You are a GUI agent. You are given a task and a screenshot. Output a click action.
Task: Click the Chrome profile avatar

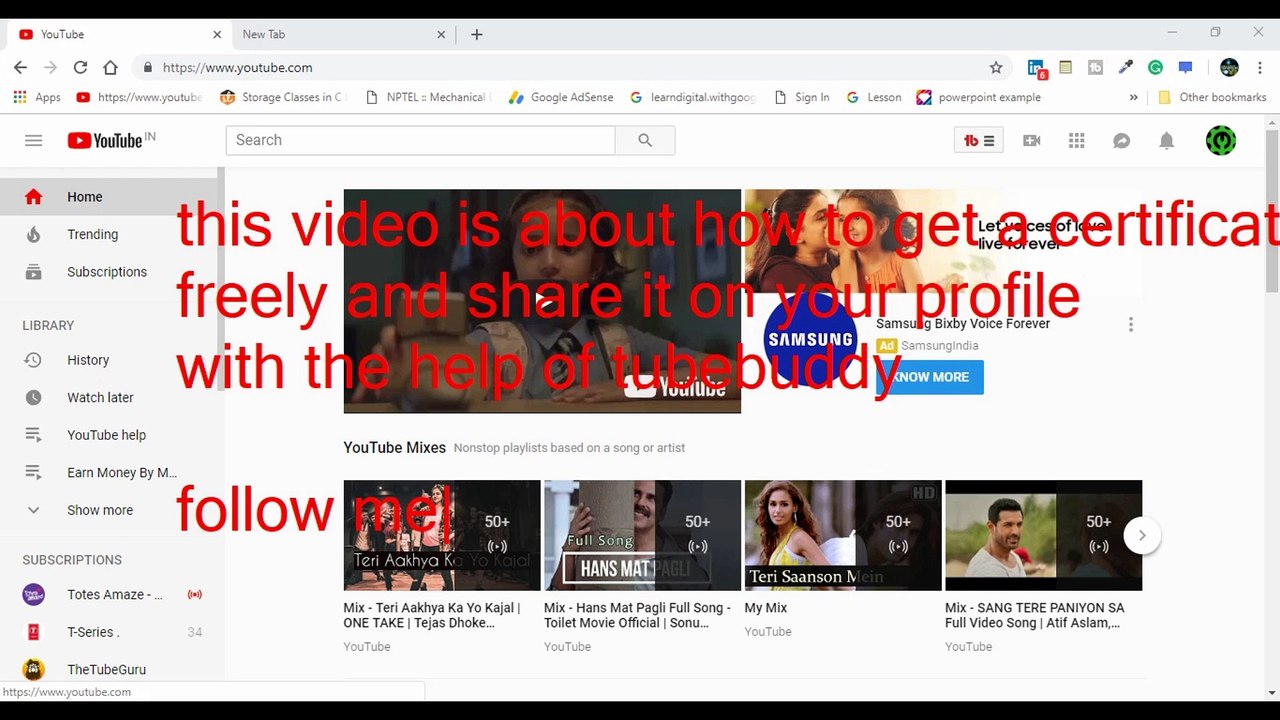click(1230, 67)
